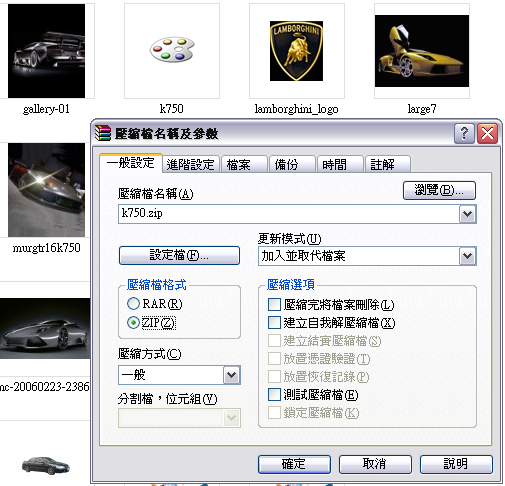Close the archive name and parameters dialog
This screenshot has width=505, height=486.
coord(488,134)
